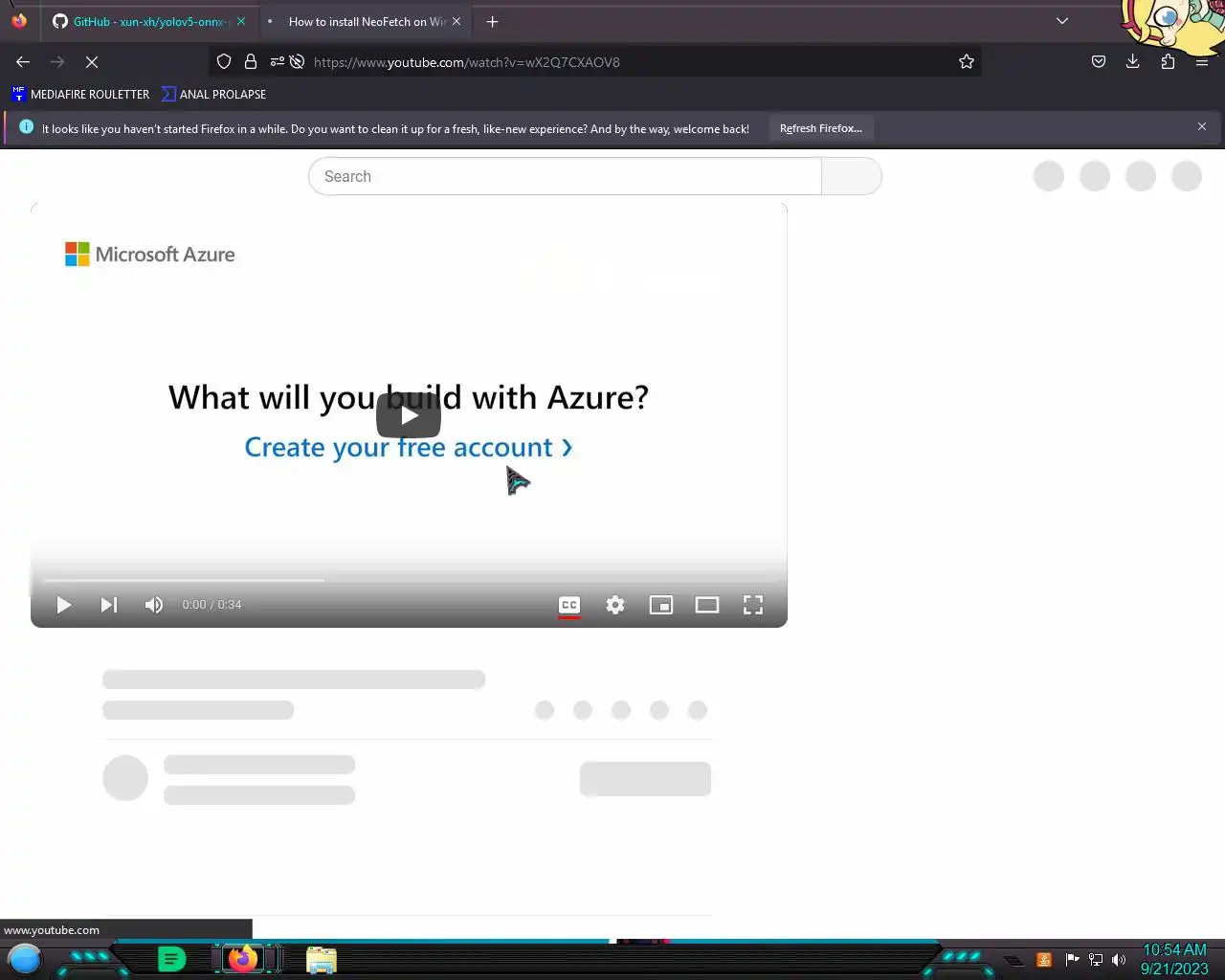Stop page loading with the X button
The image size is (1225, 980).
click(92, 61)
